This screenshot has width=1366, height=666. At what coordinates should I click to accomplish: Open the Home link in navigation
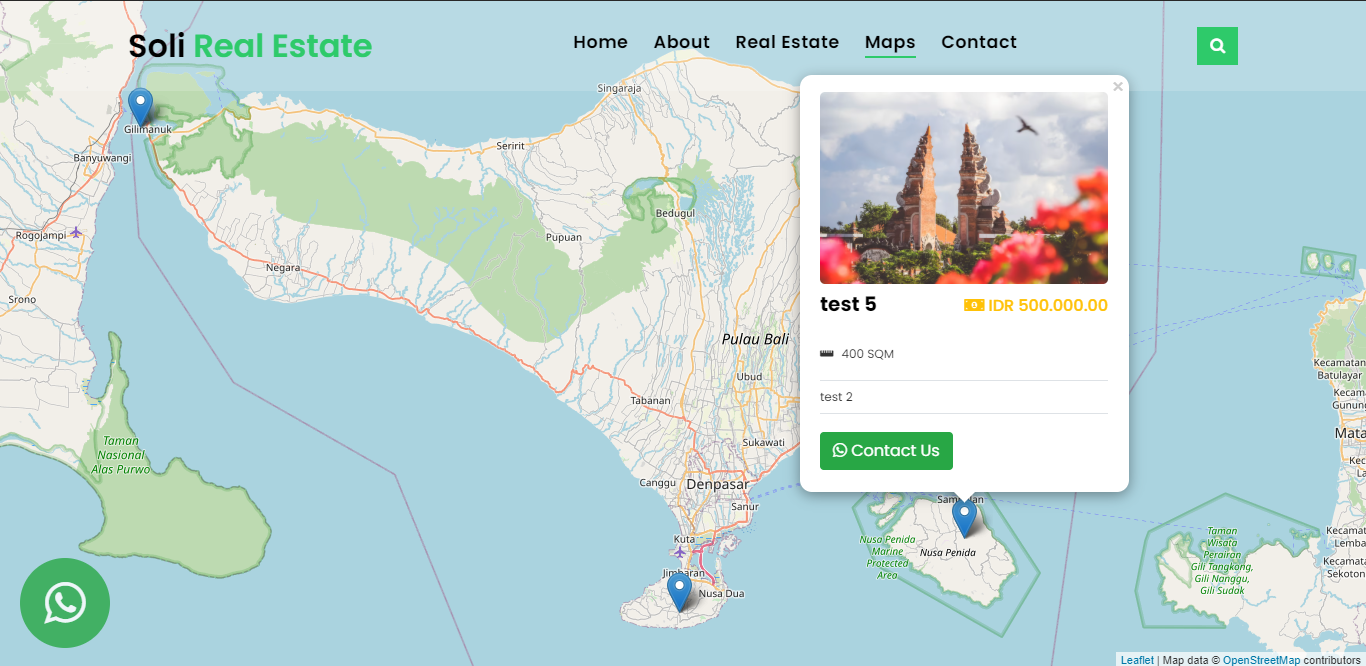(x=600, y=42)
